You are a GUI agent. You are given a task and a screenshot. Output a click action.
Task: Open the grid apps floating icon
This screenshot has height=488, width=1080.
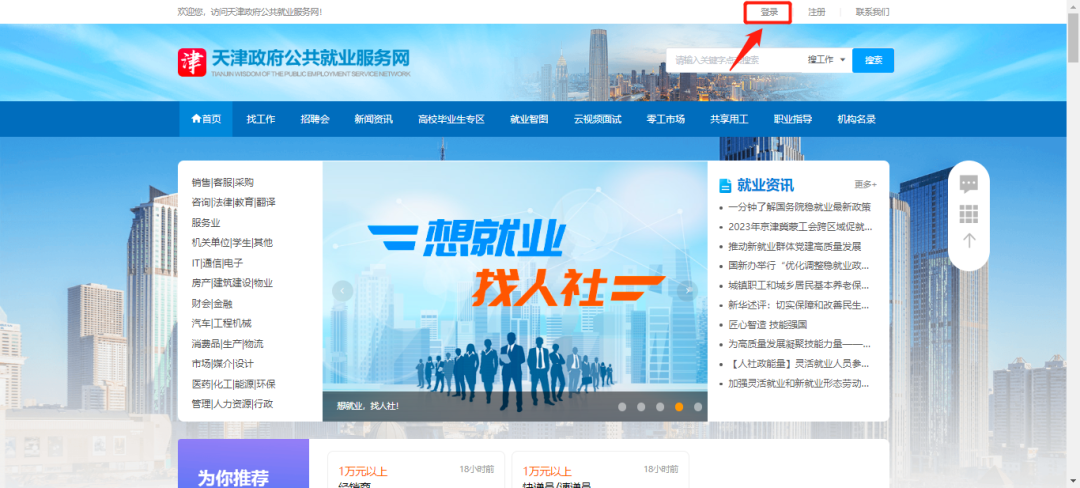(968, 214)
